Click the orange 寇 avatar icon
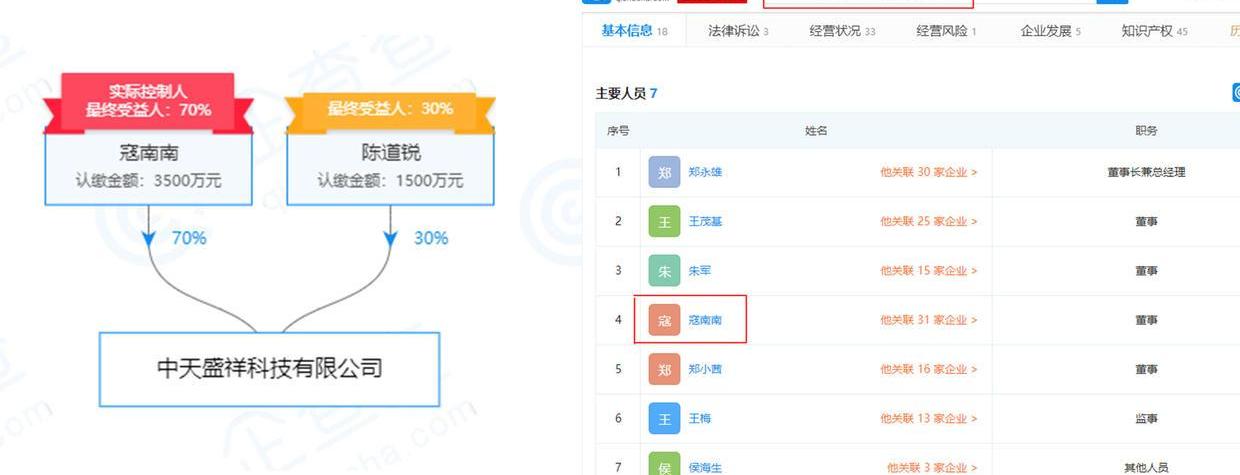This screenshot has width=1240, height=475. (x=664, y=320)
